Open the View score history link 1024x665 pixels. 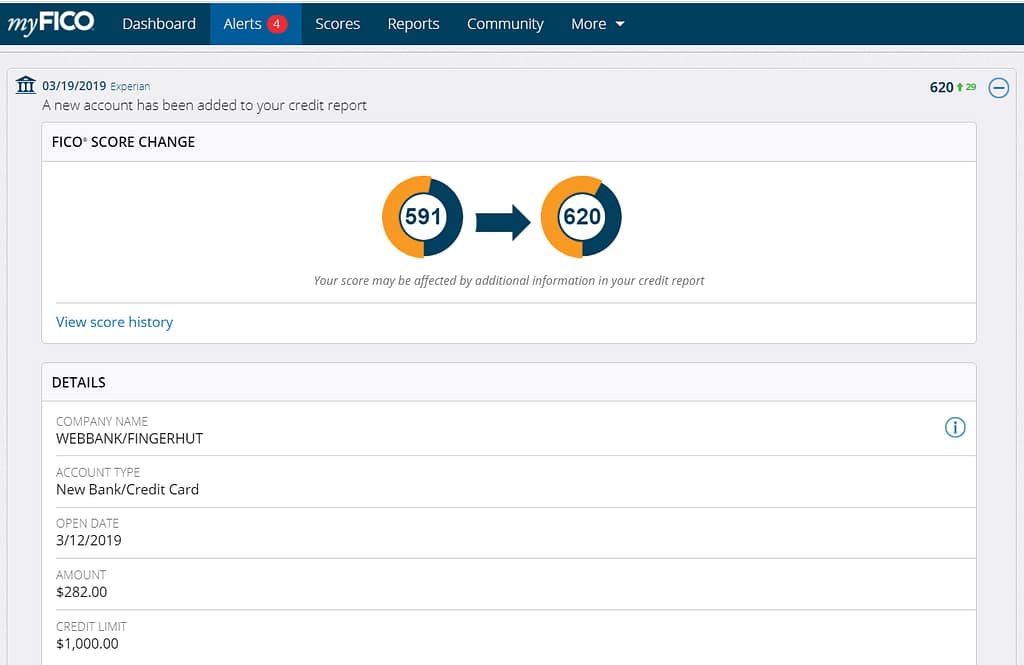click(x=114, y=322)
